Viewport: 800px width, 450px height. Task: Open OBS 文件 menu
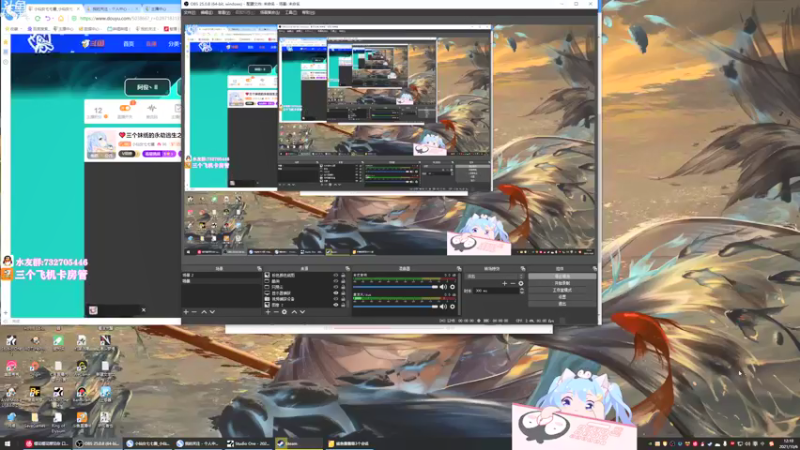coord(189,12)
